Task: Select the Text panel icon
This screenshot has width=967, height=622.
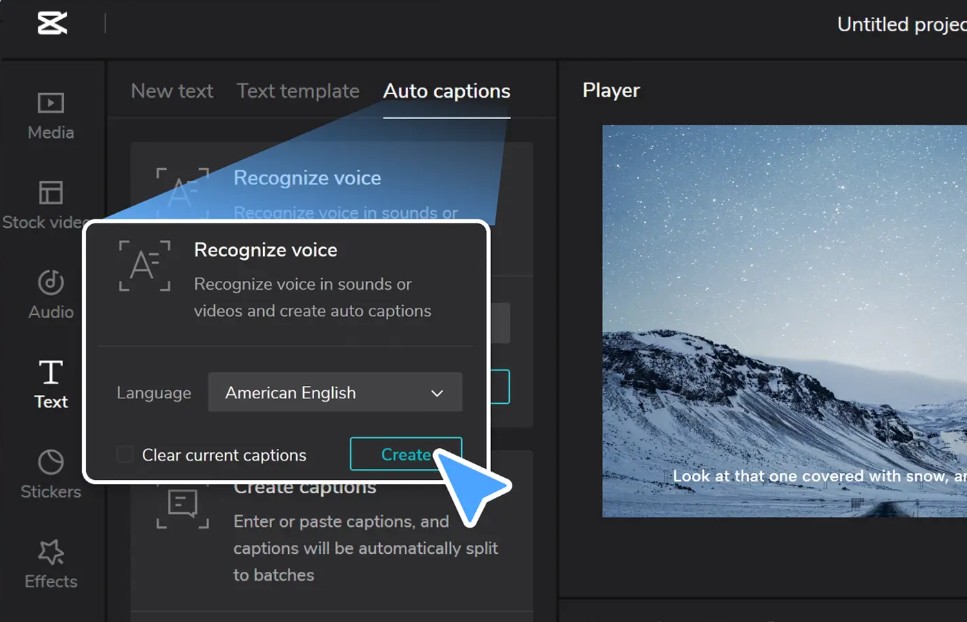Action: pyautogui.click(x=51, y=372)
